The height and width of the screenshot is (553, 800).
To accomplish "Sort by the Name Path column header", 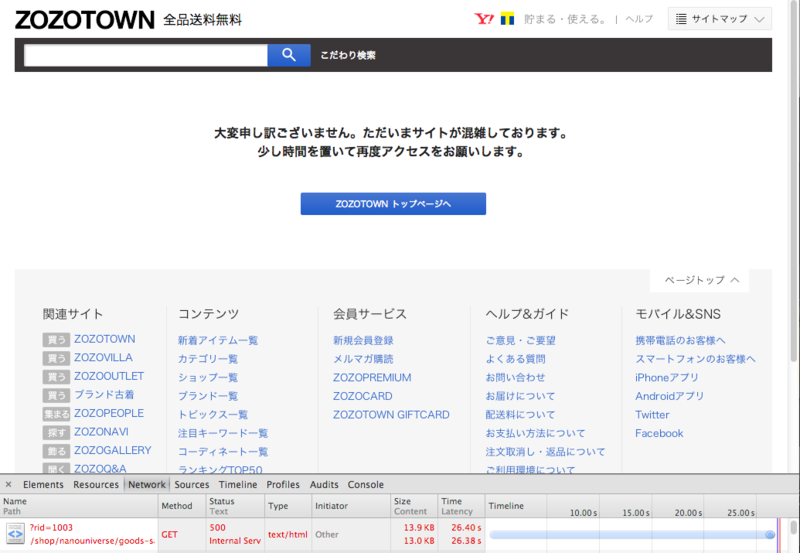I will pyautogui.click(x=79, y=506).
